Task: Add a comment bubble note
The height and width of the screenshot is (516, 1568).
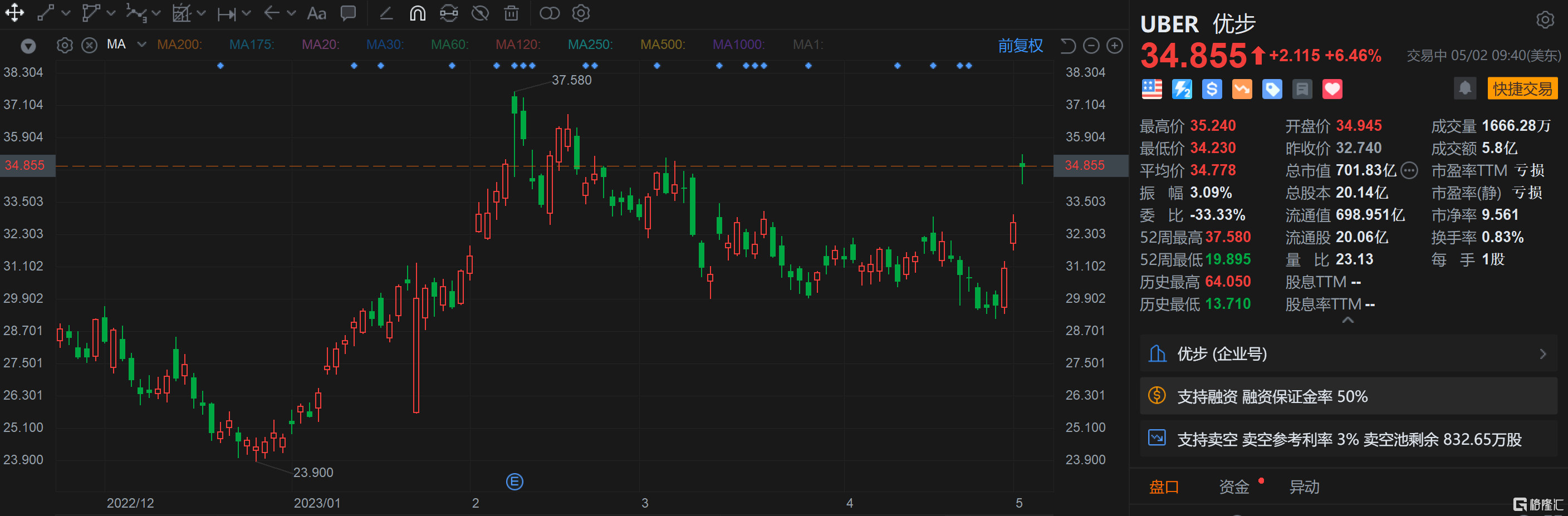Action: point(348,13)
